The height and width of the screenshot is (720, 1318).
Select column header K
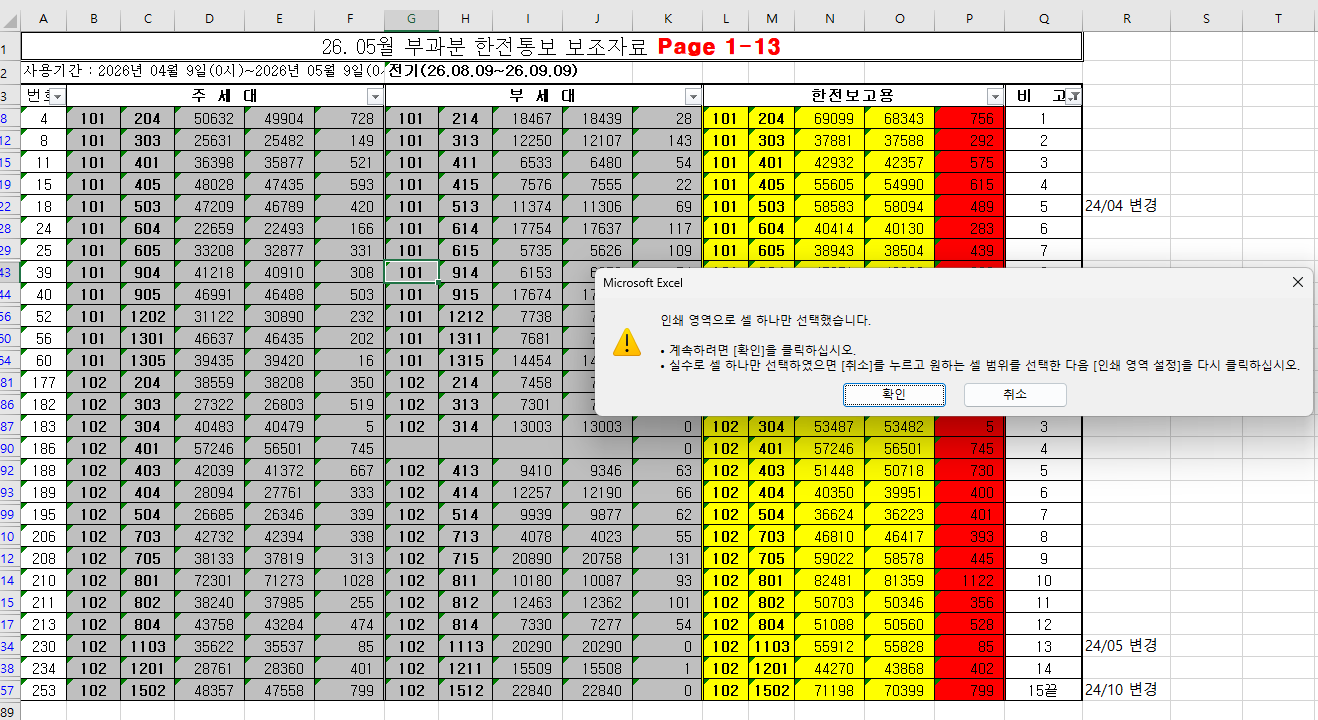667,19
